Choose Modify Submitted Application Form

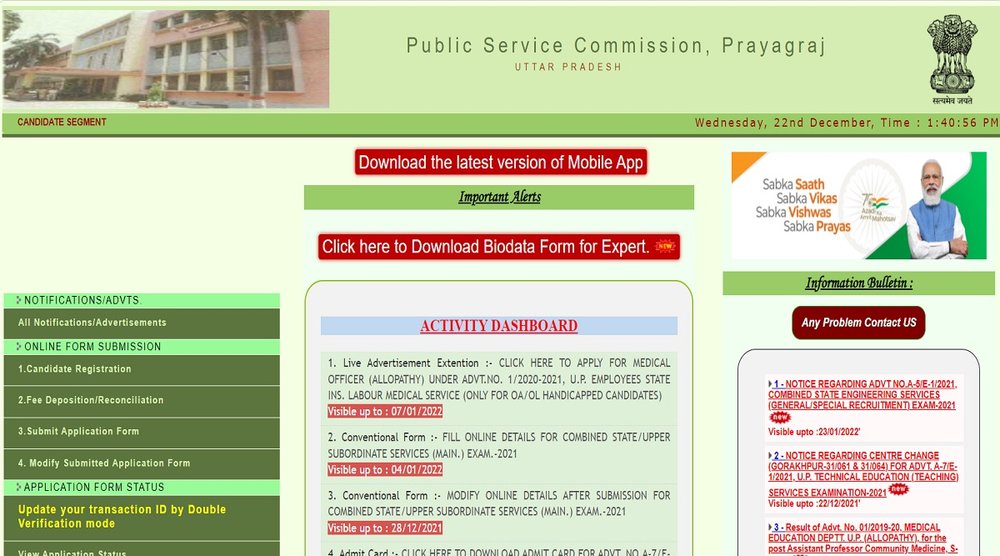(104, 463)
